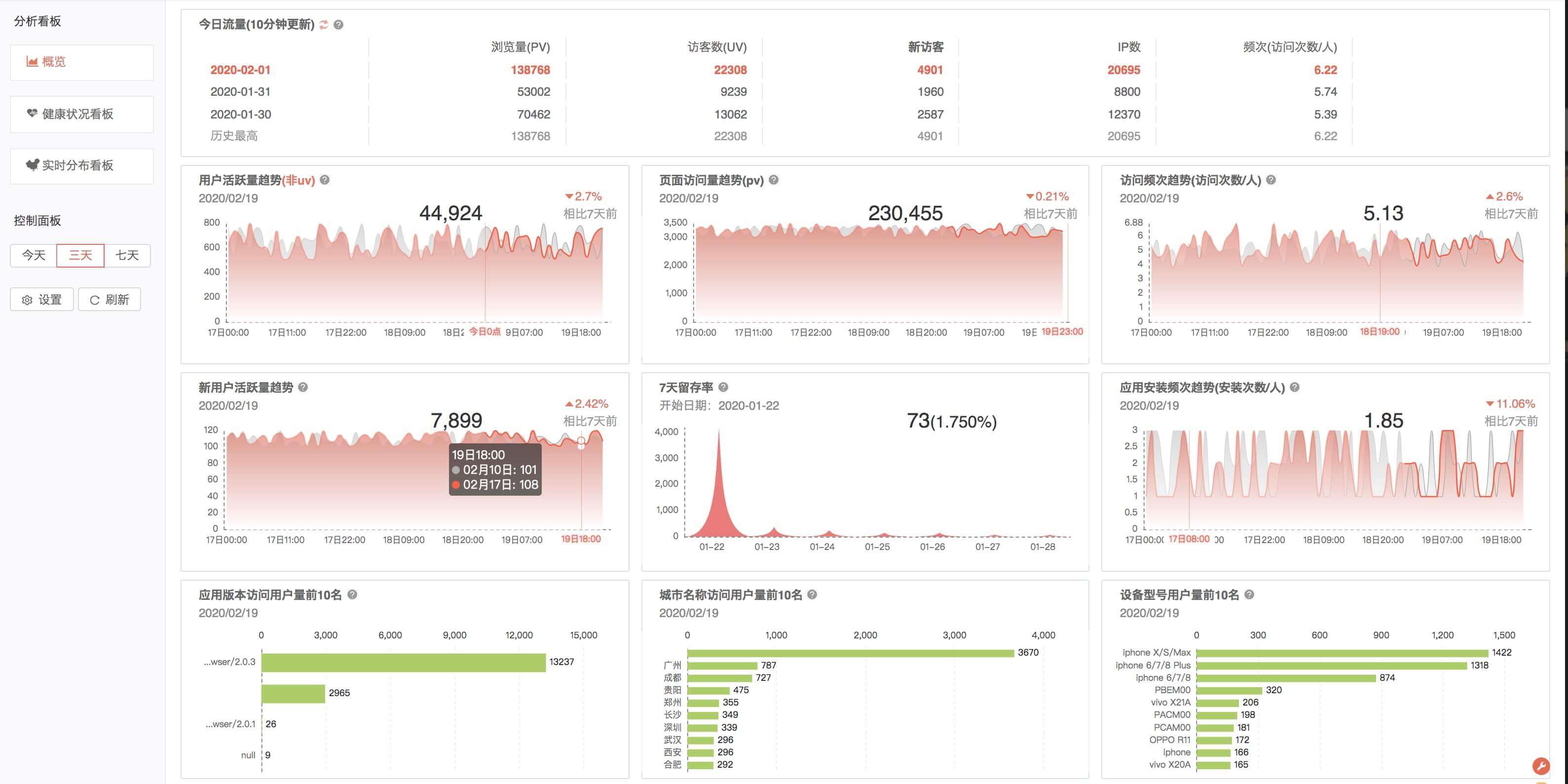Select the 三天 time range
1568x784 pixels.
(80, 255)
